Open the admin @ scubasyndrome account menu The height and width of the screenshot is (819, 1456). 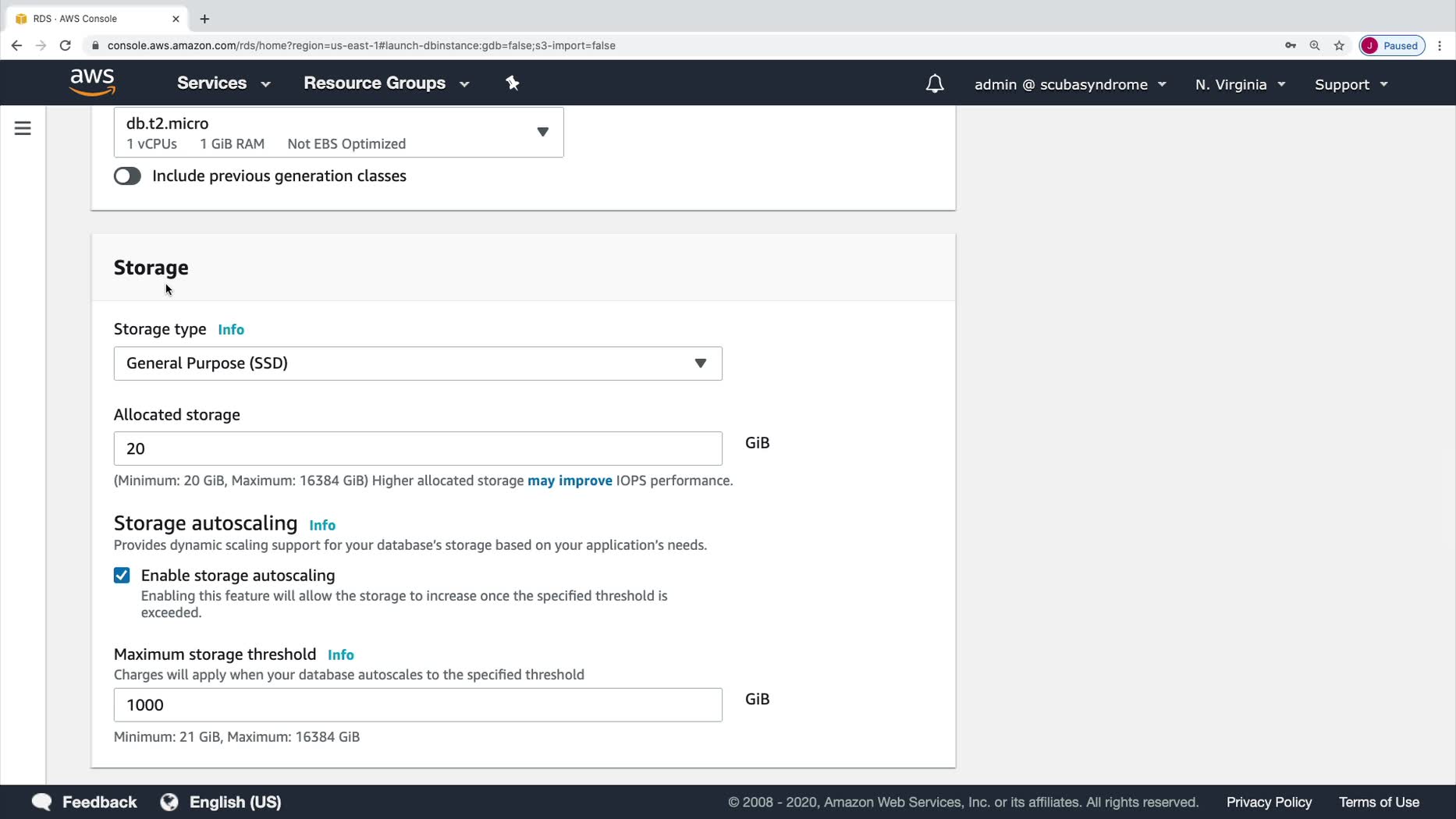click(1070, 84)
